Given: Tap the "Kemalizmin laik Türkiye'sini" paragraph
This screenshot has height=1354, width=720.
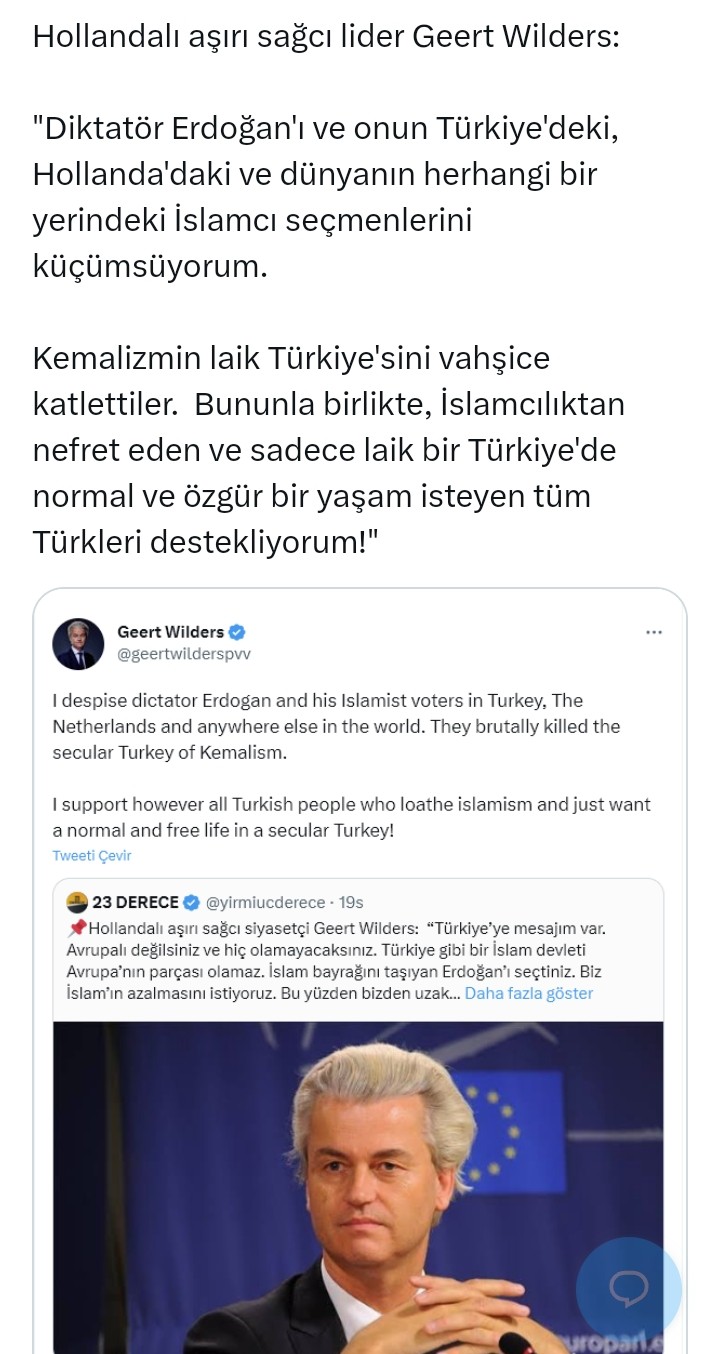Looking at the screenshot, I should pyautogui.click(x=328, y=450).
